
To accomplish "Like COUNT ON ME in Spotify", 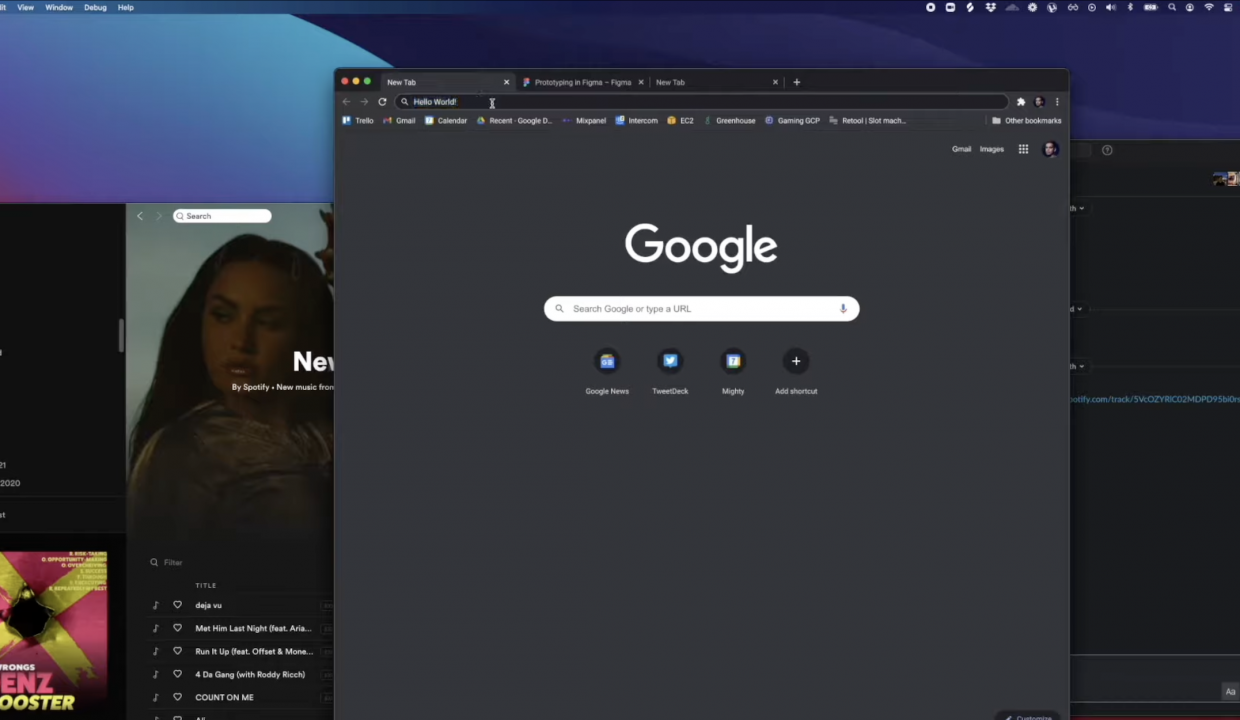I will point(177,697).
